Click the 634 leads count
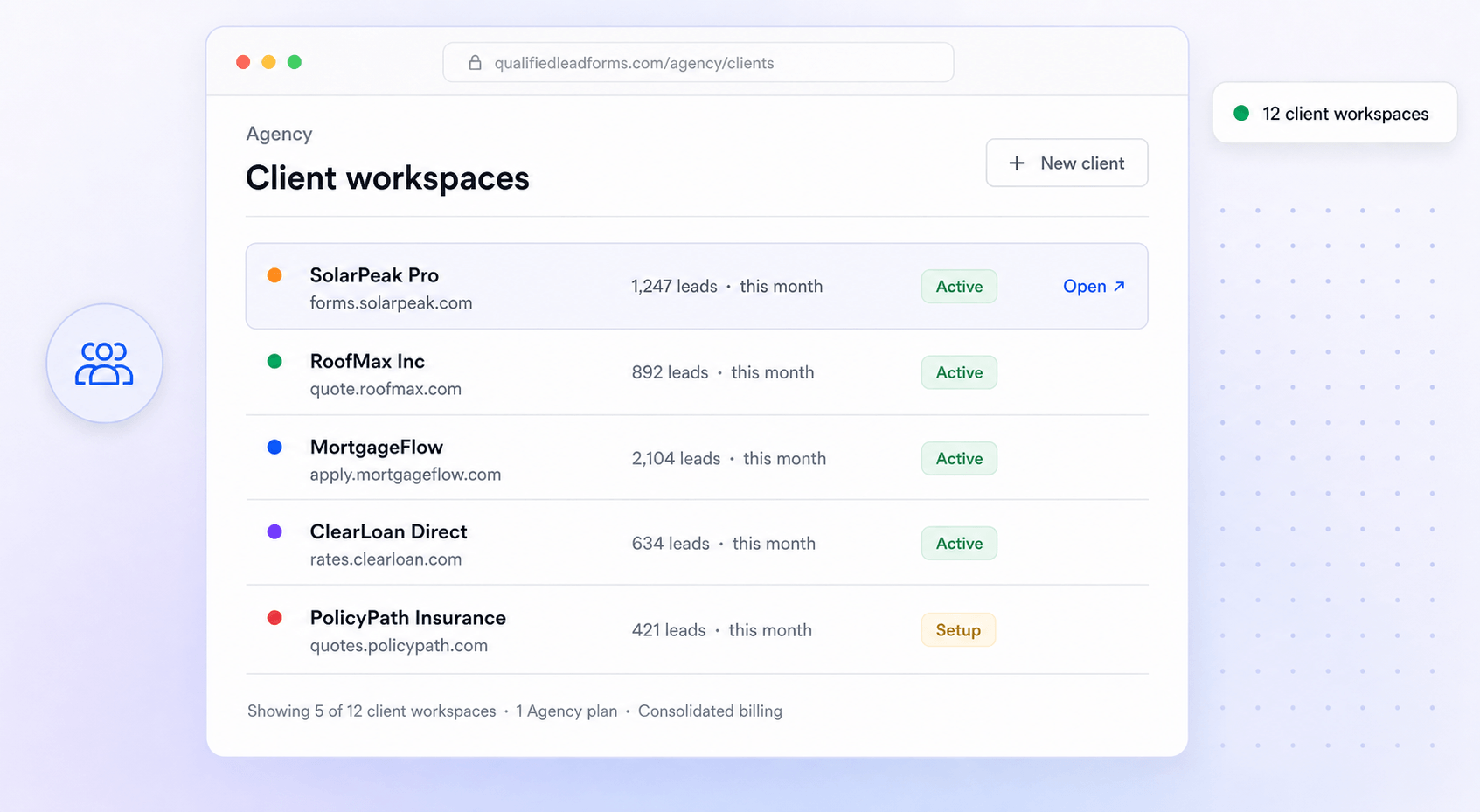The image size is (1480, 812). coord(671,544)
